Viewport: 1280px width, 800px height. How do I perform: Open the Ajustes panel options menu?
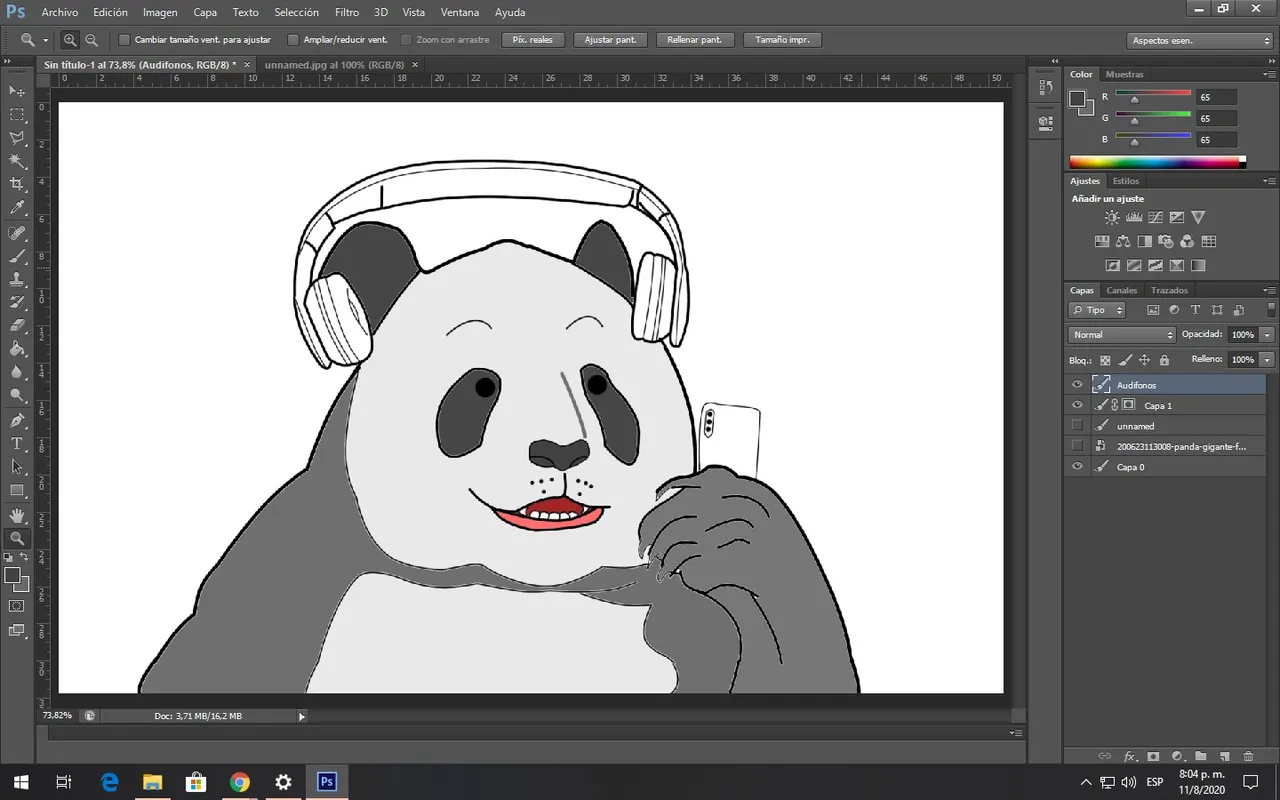click(x=1269, y=181)
